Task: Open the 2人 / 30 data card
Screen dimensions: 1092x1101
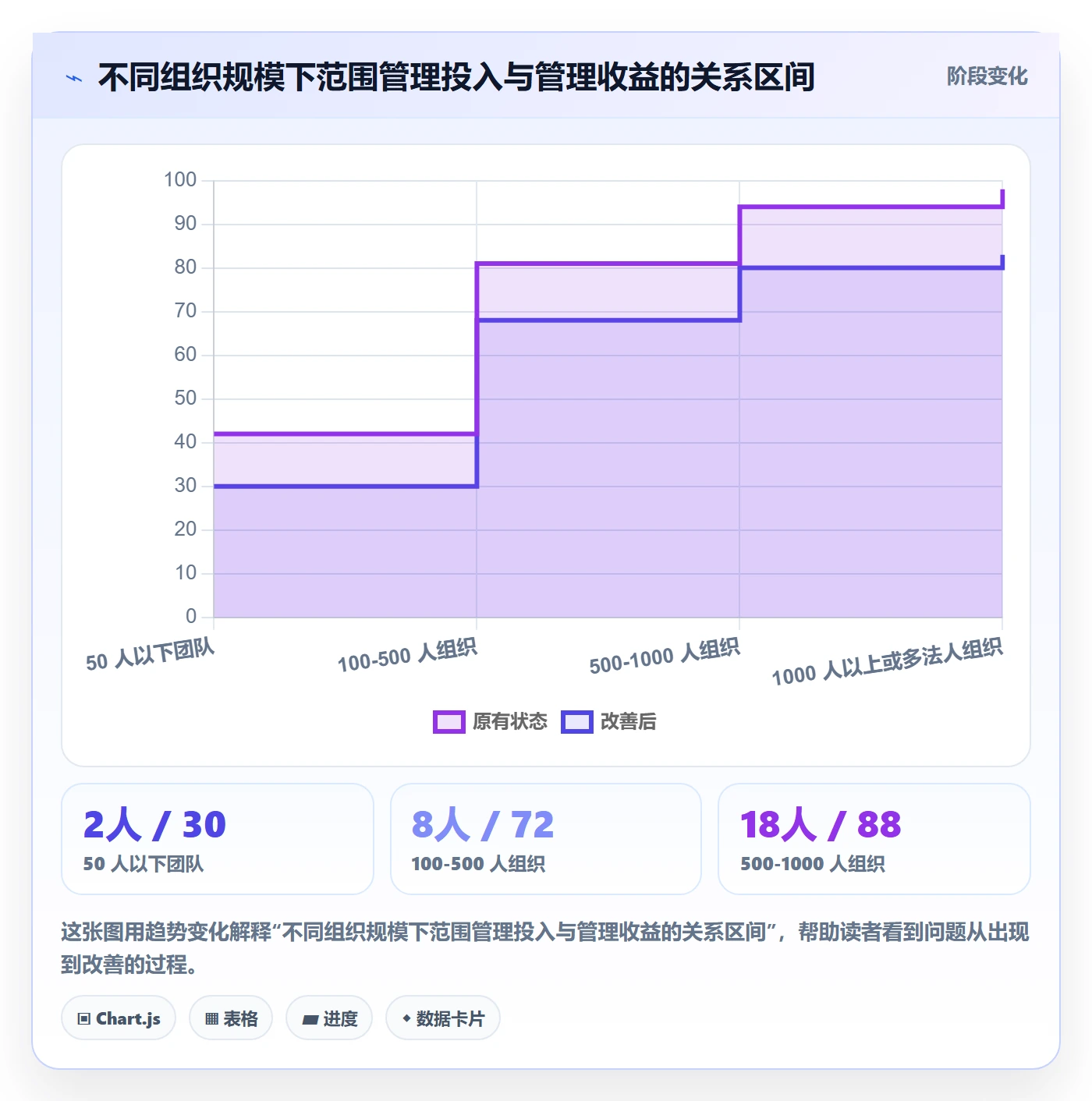Action: 218,839
